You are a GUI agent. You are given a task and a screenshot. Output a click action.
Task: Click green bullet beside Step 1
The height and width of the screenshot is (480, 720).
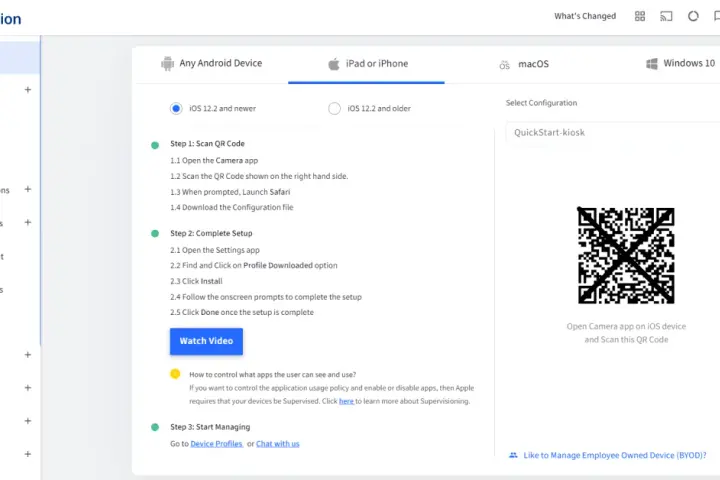tap(155, 145)
